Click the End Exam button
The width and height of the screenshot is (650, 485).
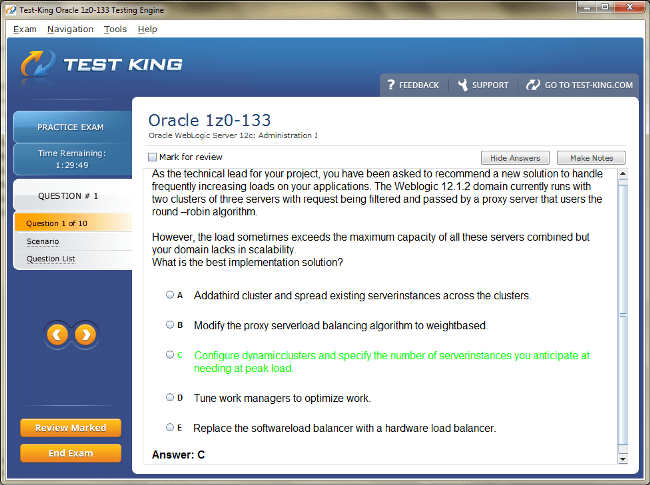click(x=70, y=453)
